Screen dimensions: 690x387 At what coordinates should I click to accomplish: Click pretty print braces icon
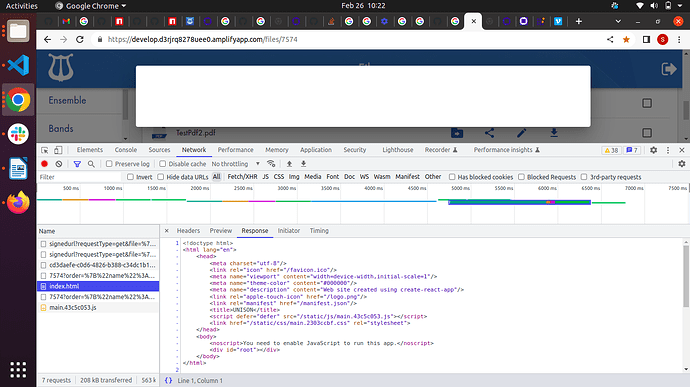[x=168, y=380]
